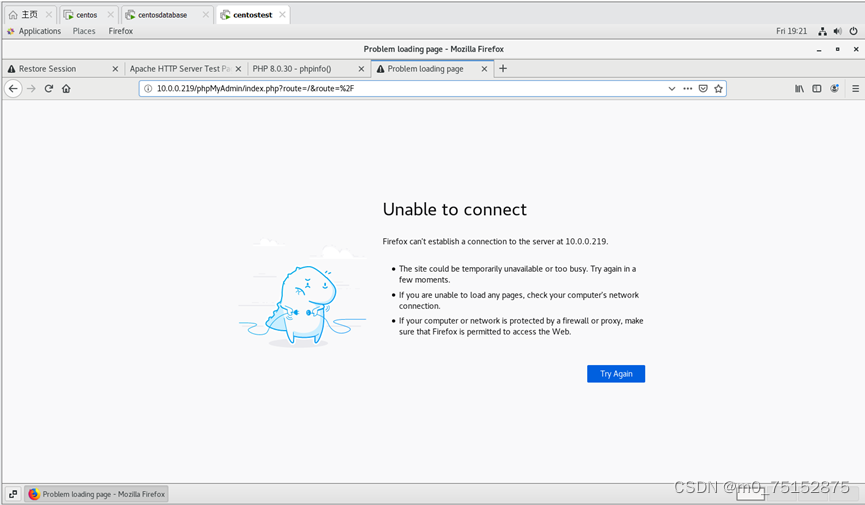Minimize the Firefox window
Image resolution: width=865 pixels, height=505 pixels.
pos(819,49)
